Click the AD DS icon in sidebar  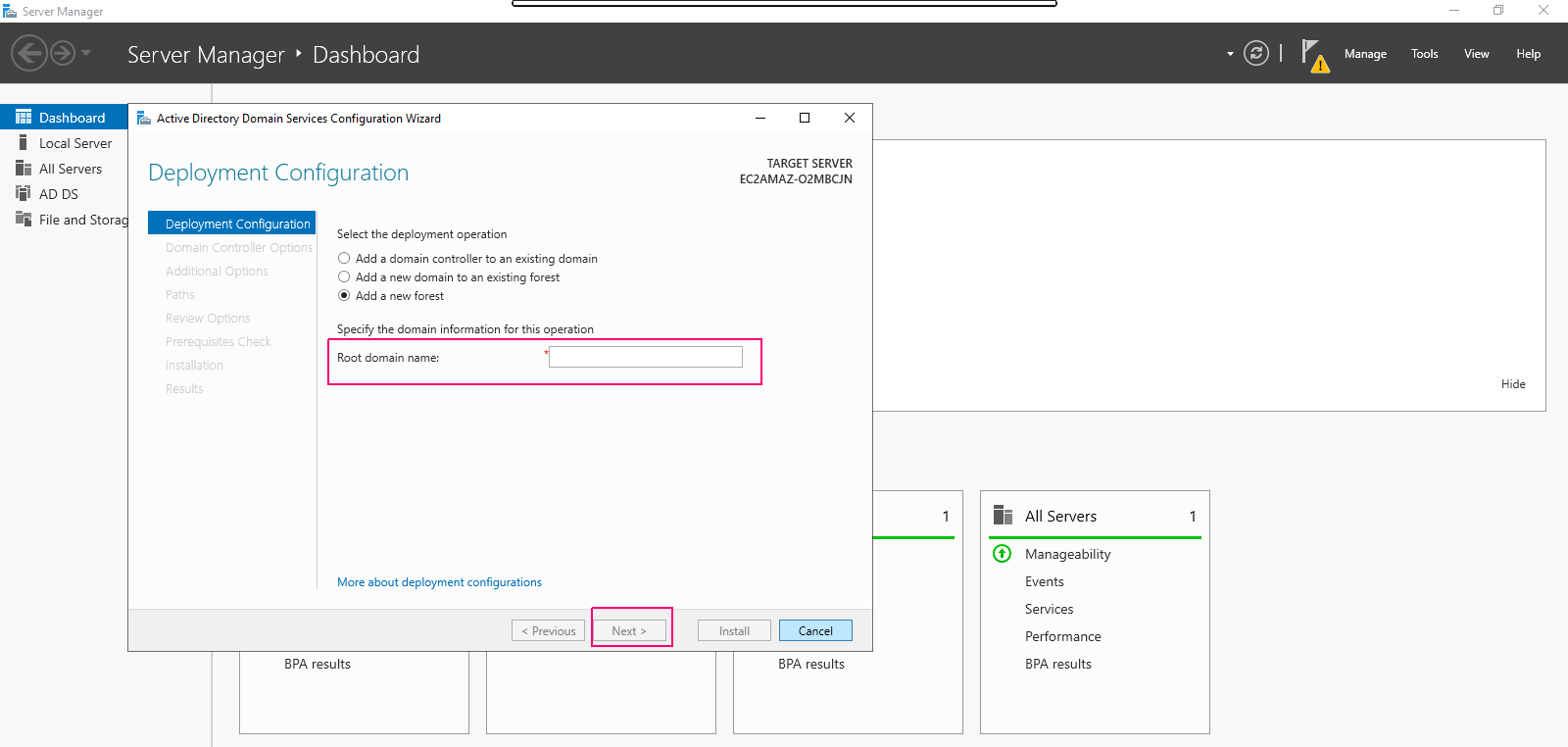[x=24, y=193]
